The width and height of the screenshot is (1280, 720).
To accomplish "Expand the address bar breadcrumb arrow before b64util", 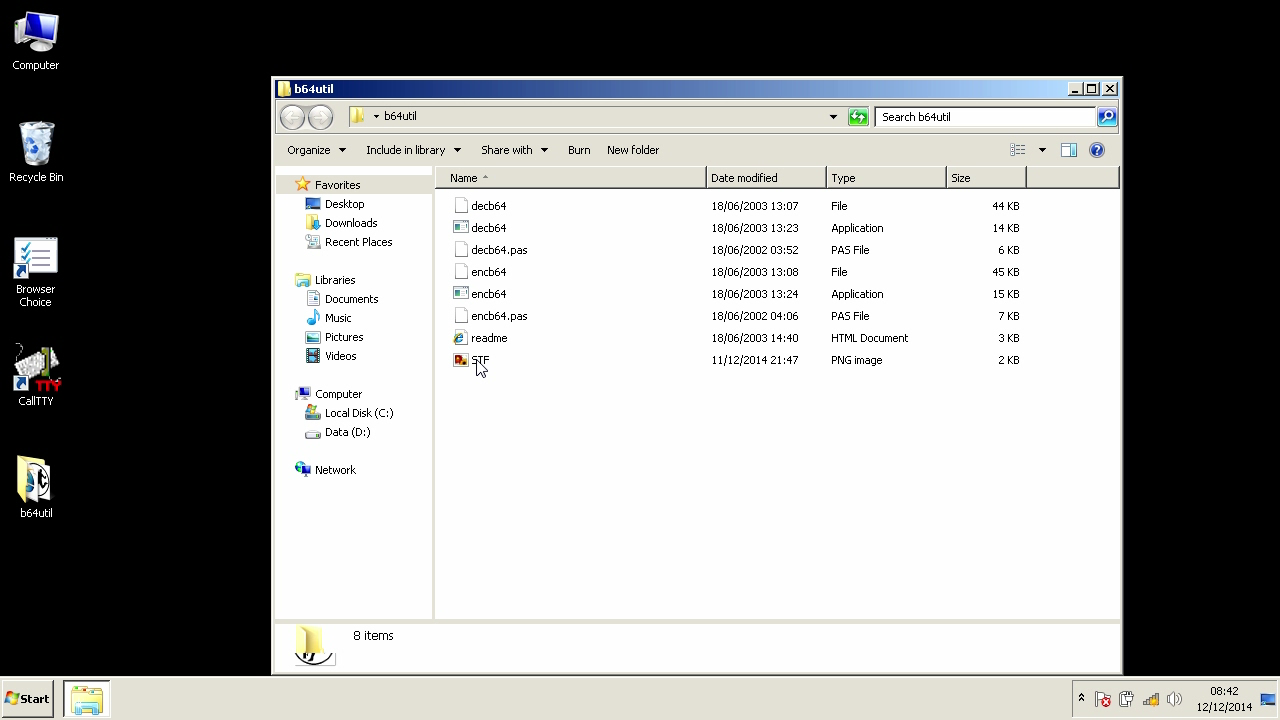I will (x=376, y=117).
